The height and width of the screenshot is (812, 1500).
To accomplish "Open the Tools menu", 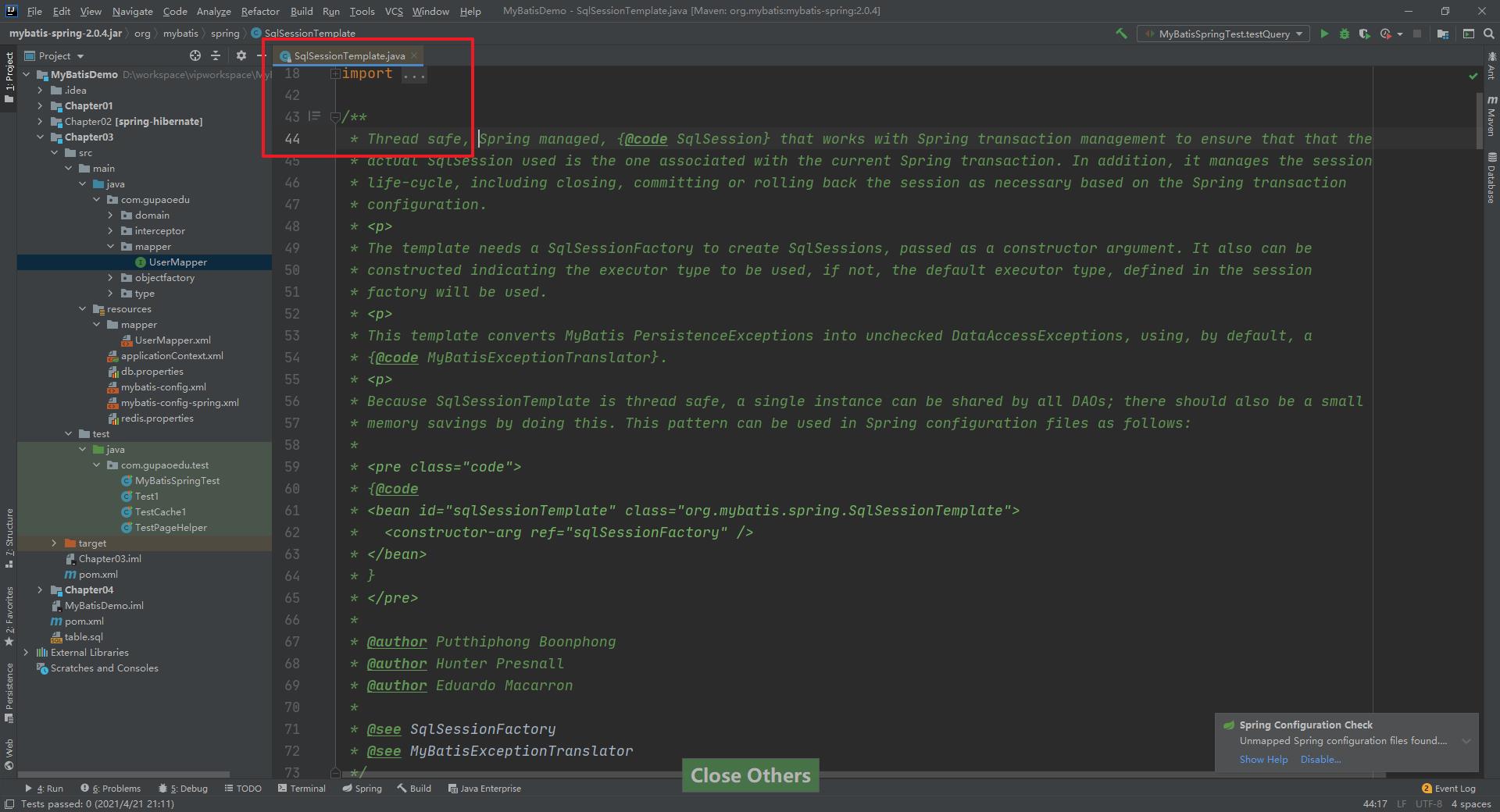I will [x=362, y=11].
